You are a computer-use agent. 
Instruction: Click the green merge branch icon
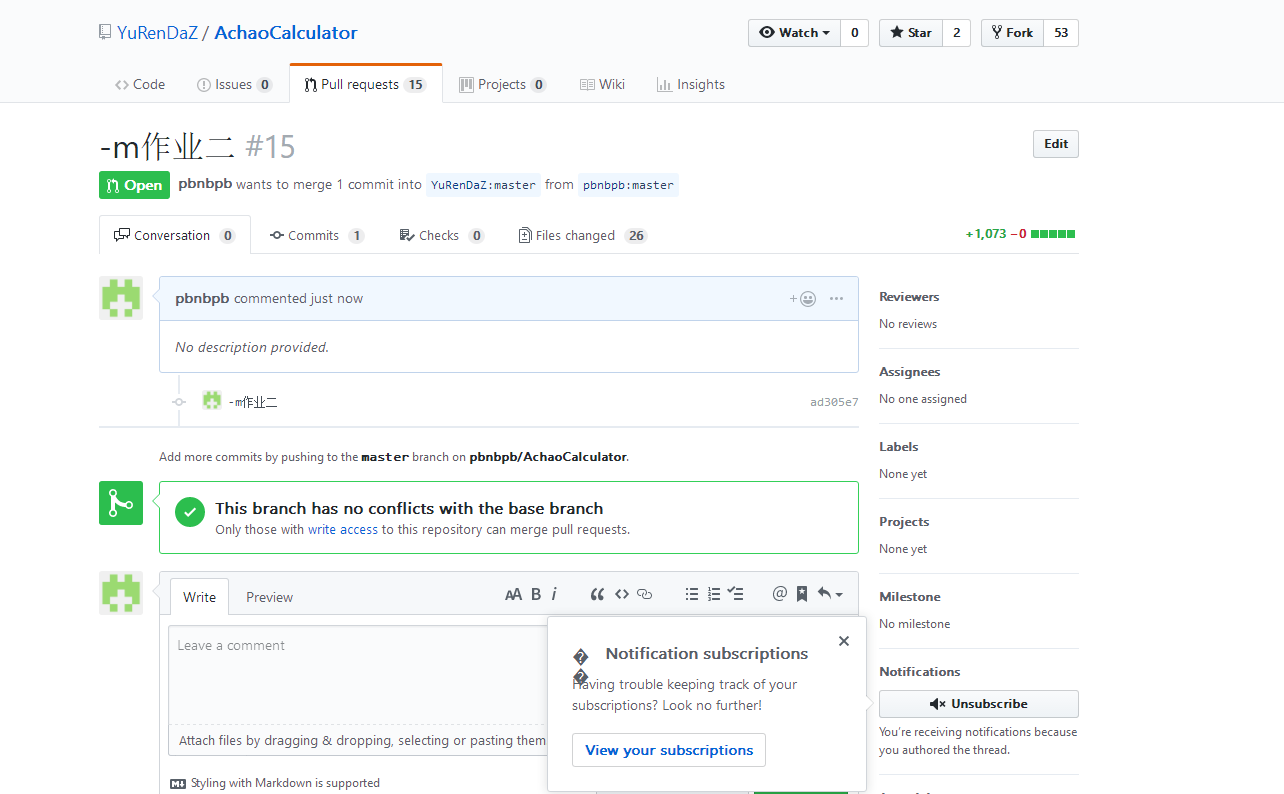coord(121,503)
